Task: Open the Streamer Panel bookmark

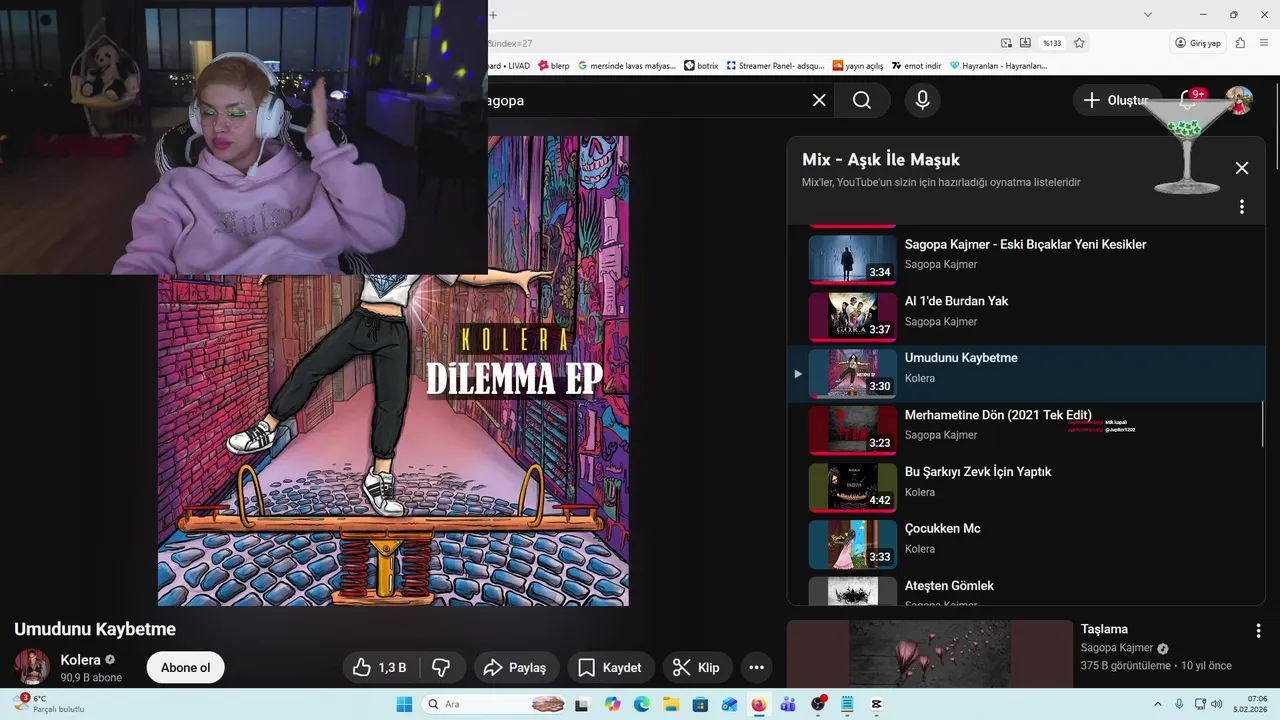Action: pos(776,66)
